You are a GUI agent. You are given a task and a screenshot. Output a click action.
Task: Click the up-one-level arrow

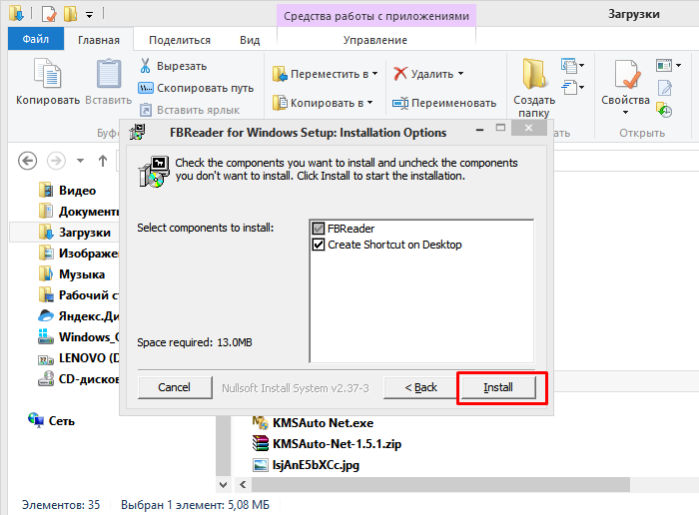coord(103,161)
